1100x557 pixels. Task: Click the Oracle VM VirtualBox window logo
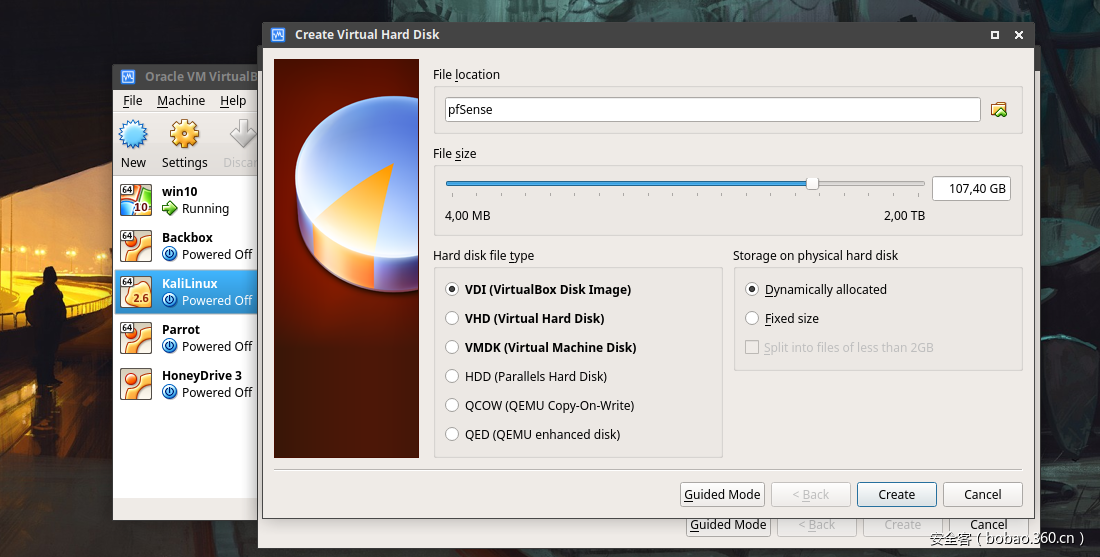[x=128, y=76]
